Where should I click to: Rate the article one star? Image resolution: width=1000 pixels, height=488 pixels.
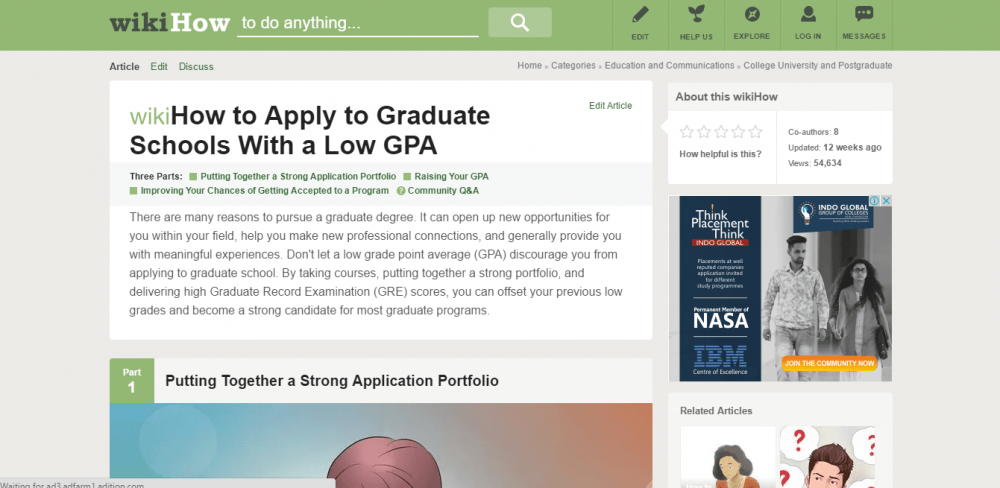(686, 131)
